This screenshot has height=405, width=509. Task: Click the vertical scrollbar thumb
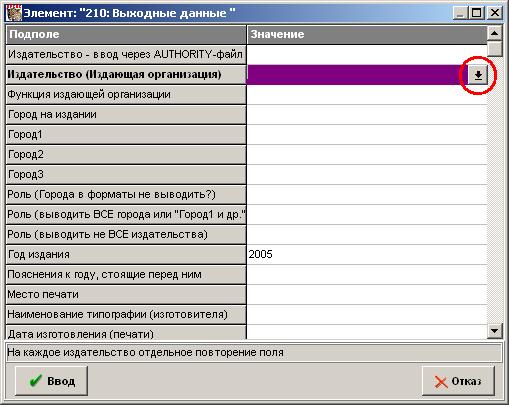pyautogui.click(x=495, y=49)
